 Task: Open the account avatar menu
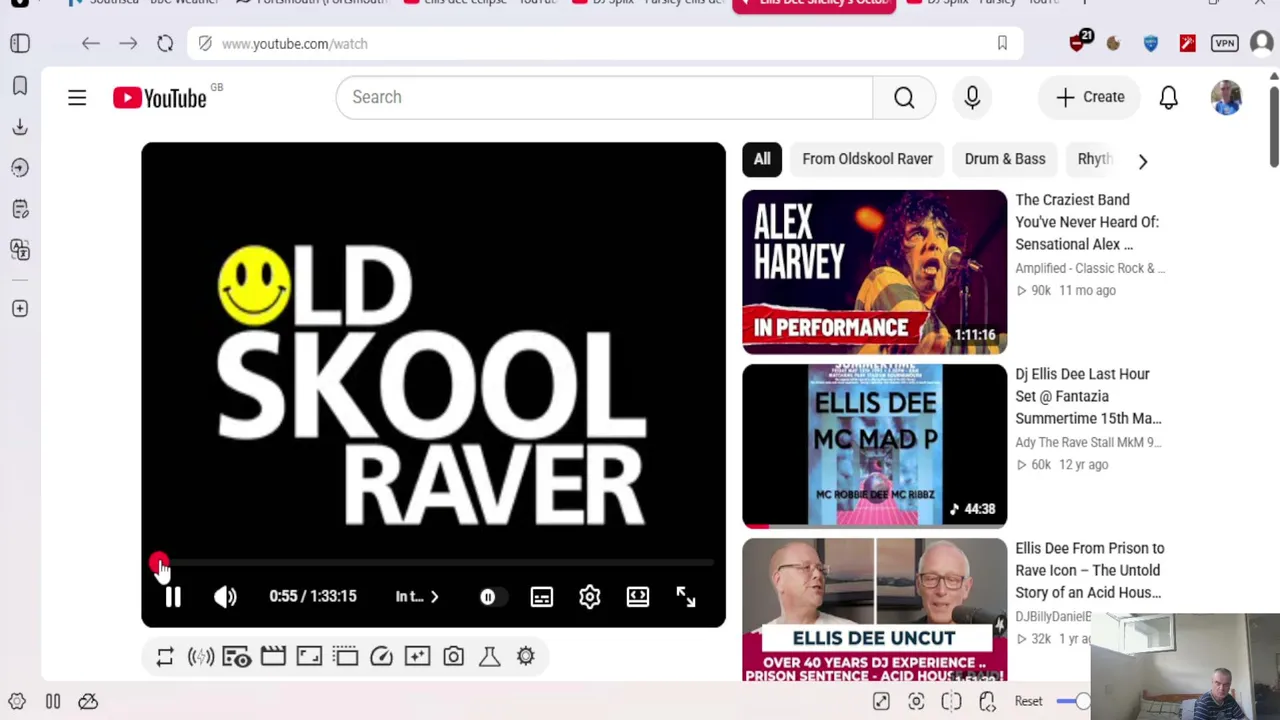click(x=1226, y=97)
